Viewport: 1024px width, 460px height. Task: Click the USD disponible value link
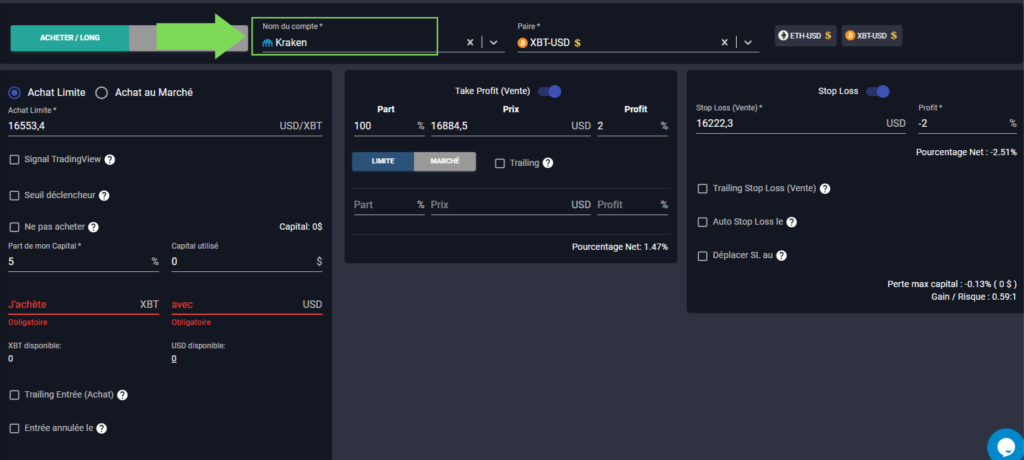174,359
